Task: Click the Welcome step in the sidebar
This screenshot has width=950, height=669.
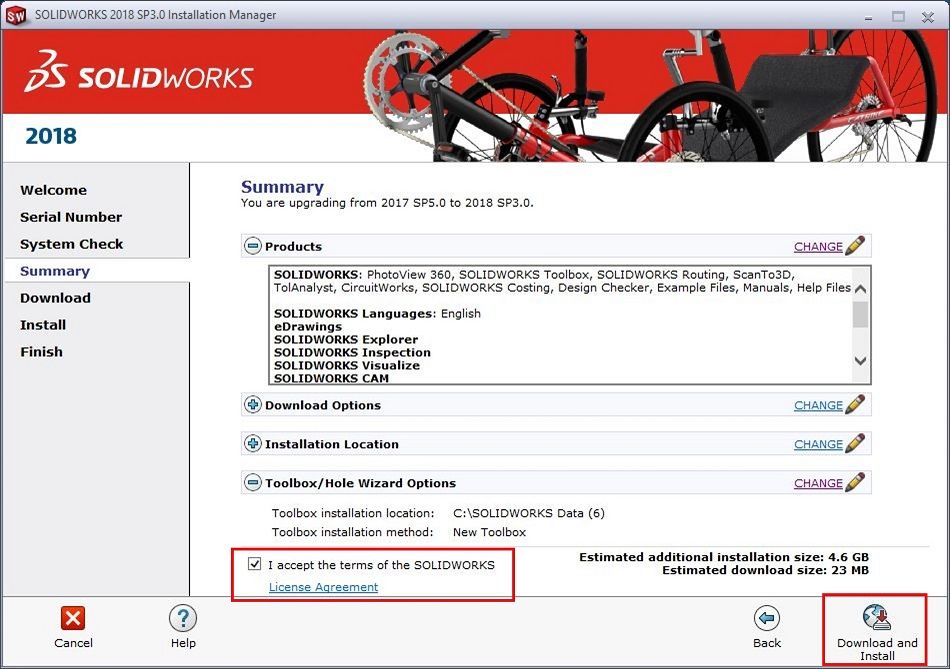Action: pyautogui.click(x=53, y=190)
